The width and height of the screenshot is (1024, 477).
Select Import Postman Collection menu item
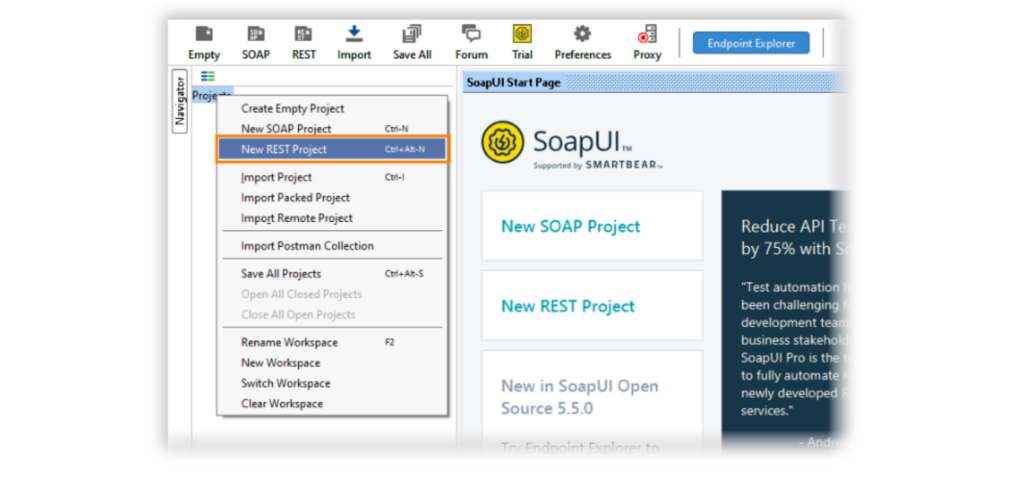(x=308, y=246)
